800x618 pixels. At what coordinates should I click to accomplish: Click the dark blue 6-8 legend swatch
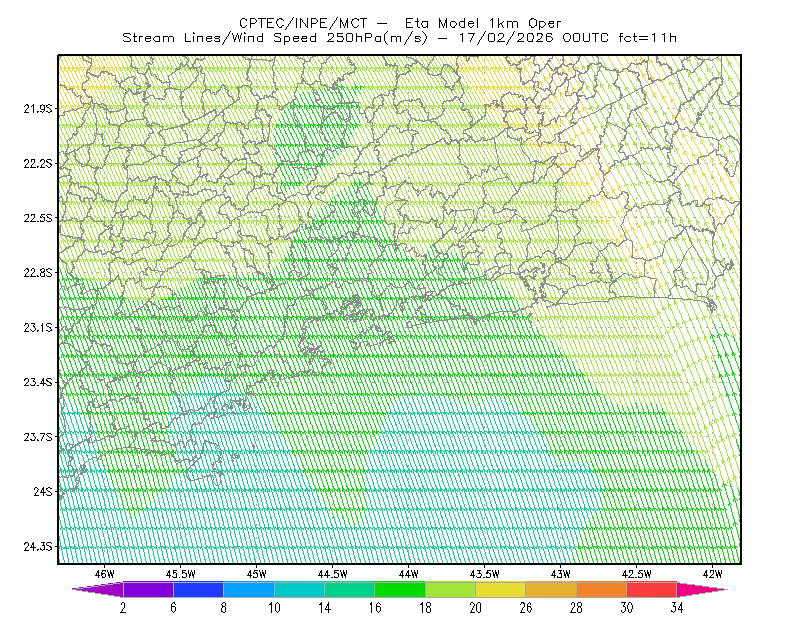click(198, 589)
